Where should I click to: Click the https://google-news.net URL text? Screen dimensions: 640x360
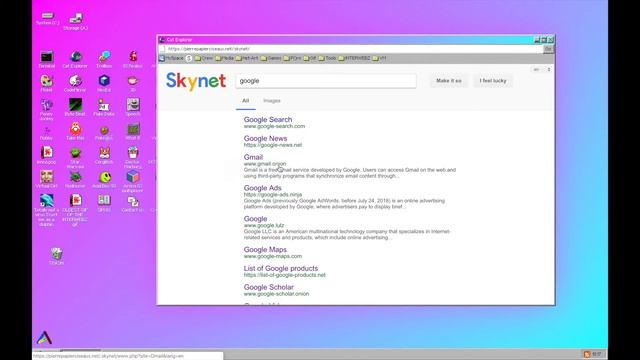(x=273, y=145)
